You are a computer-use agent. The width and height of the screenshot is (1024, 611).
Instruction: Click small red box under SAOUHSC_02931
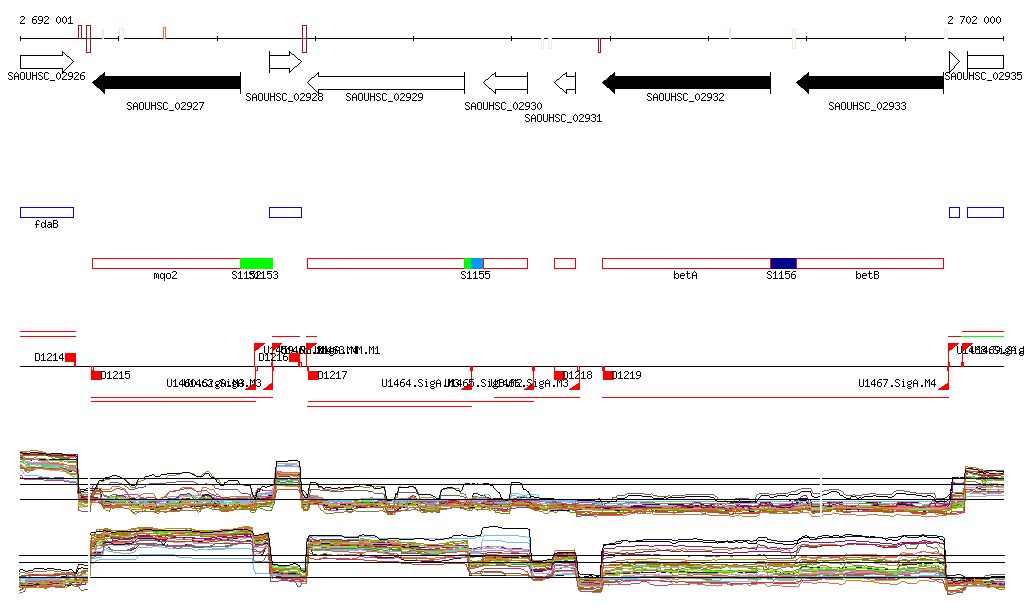(565, 264)
